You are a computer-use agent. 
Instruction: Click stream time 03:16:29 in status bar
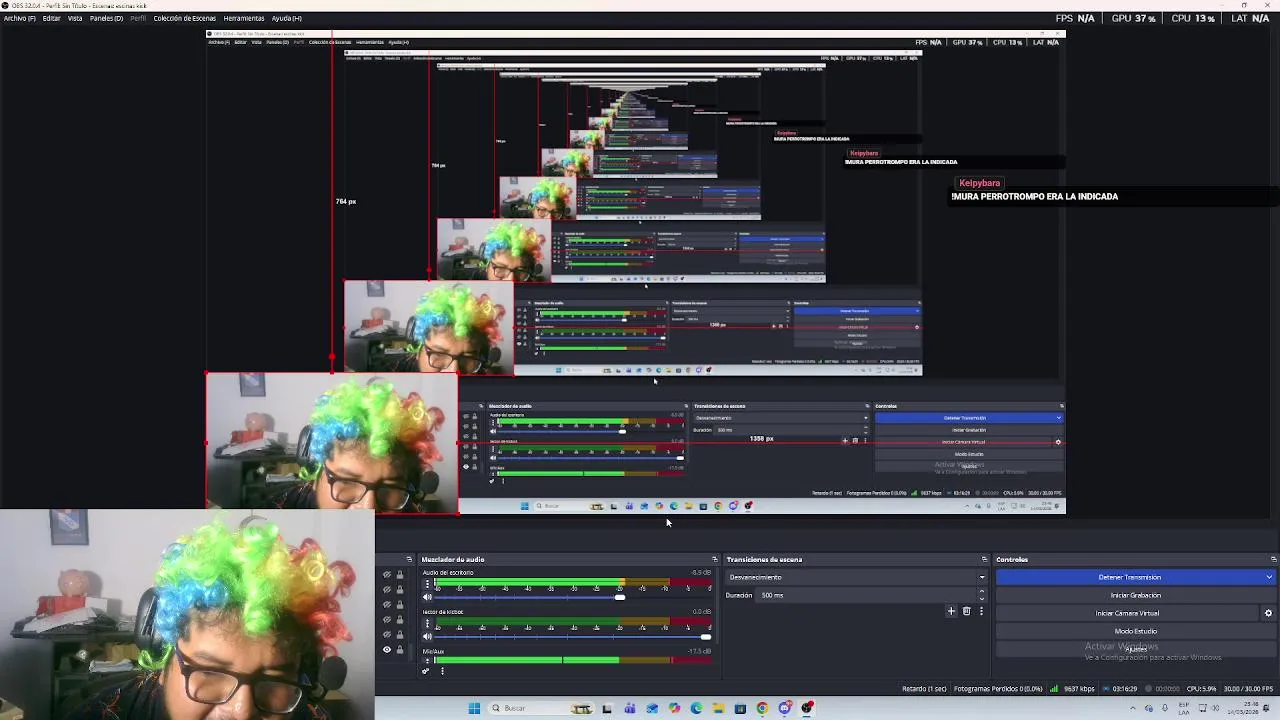(1125, 688)
